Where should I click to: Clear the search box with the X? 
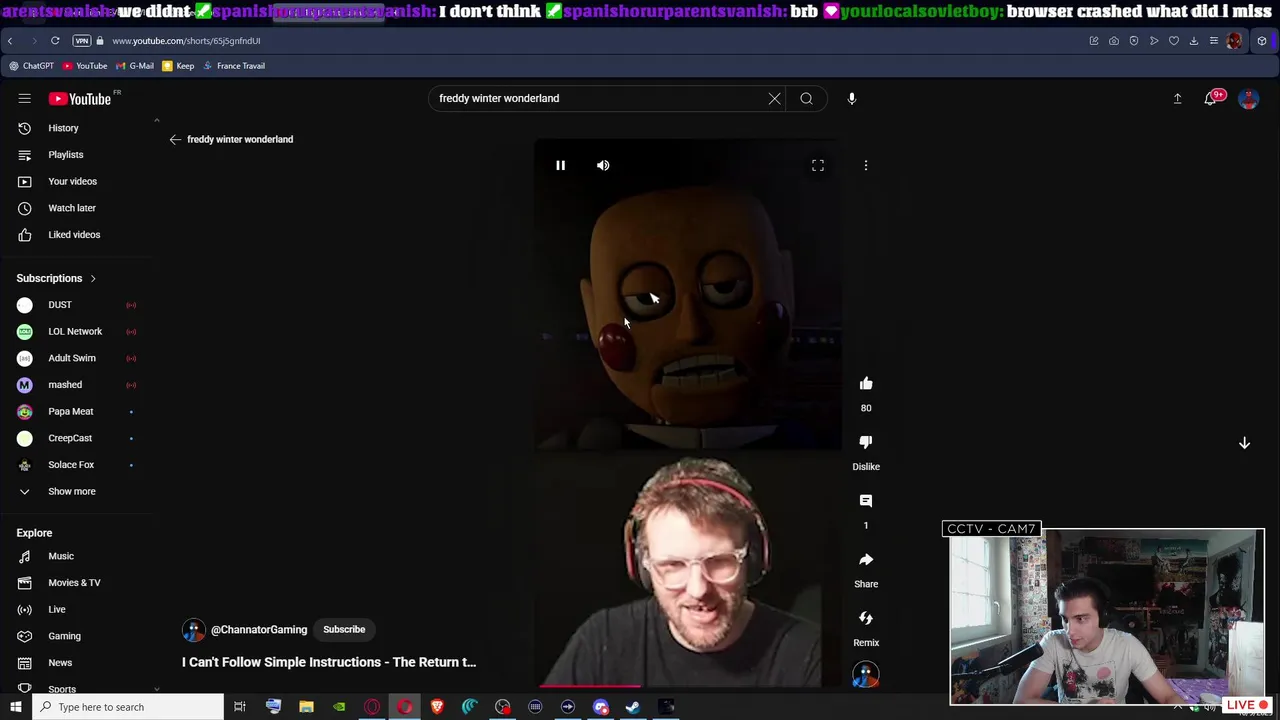tap(774, 98)
